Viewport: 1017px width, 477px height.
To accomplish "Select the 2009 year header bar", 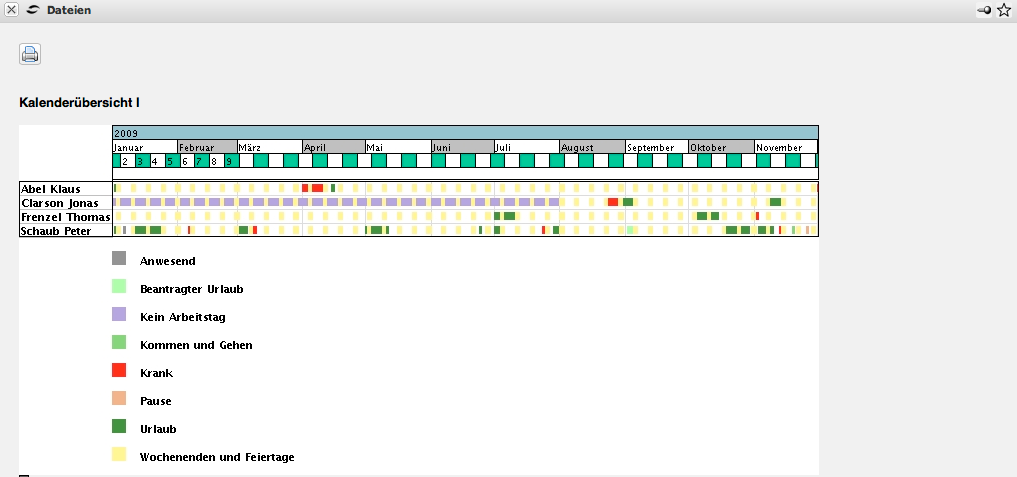I will (465, 132).
